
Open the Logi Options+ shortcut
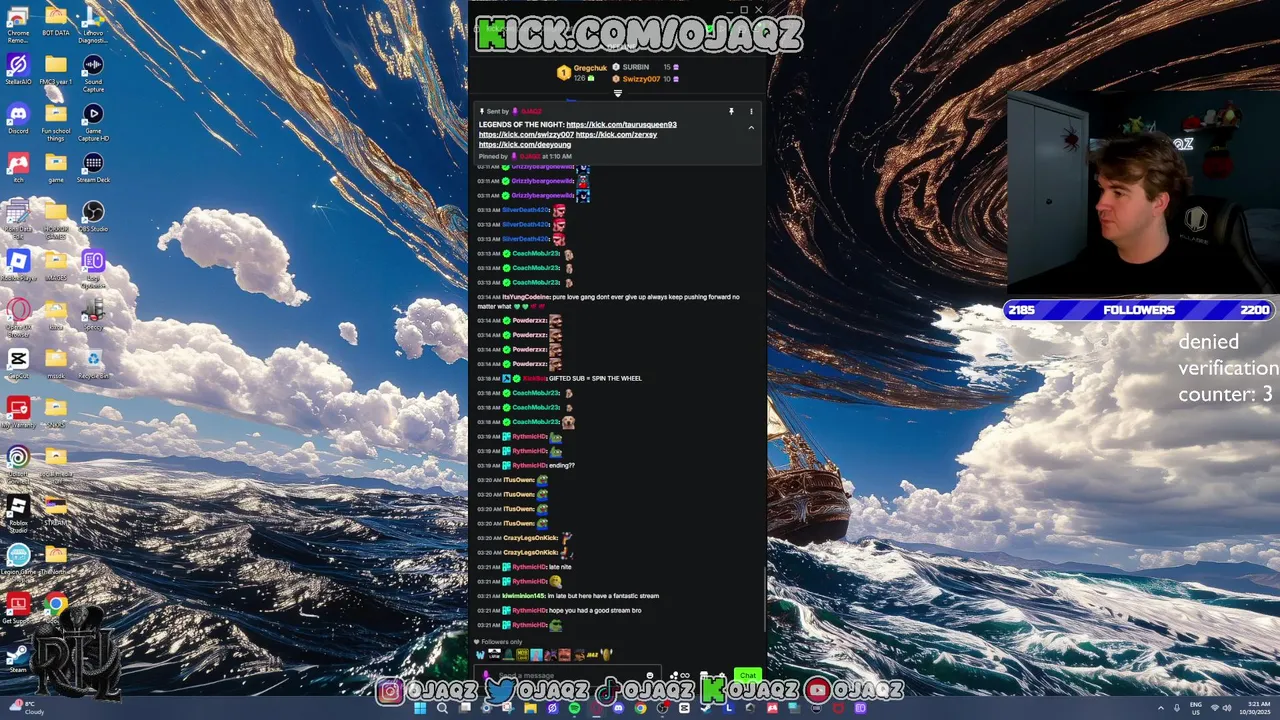(x=93, y=269)
